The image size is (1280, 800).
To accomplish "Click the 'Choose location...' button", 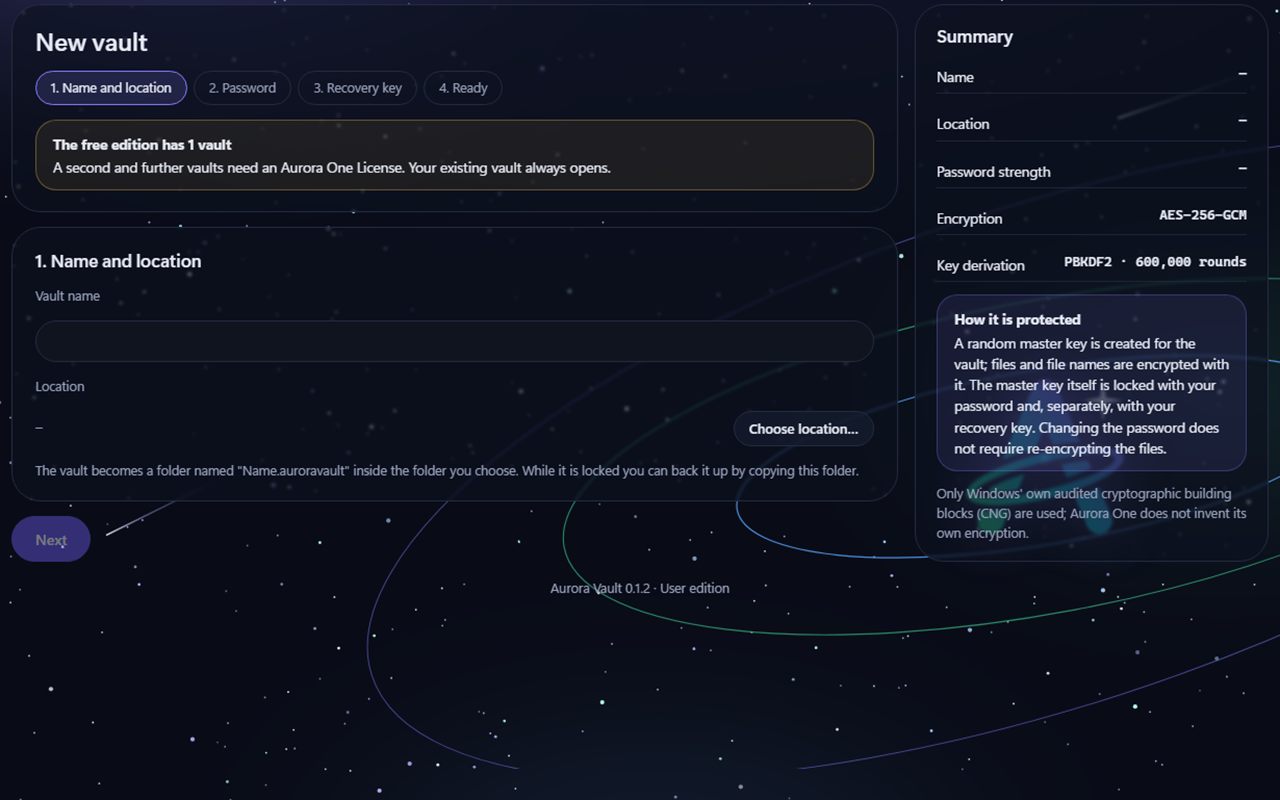I will tap(803, 429).
